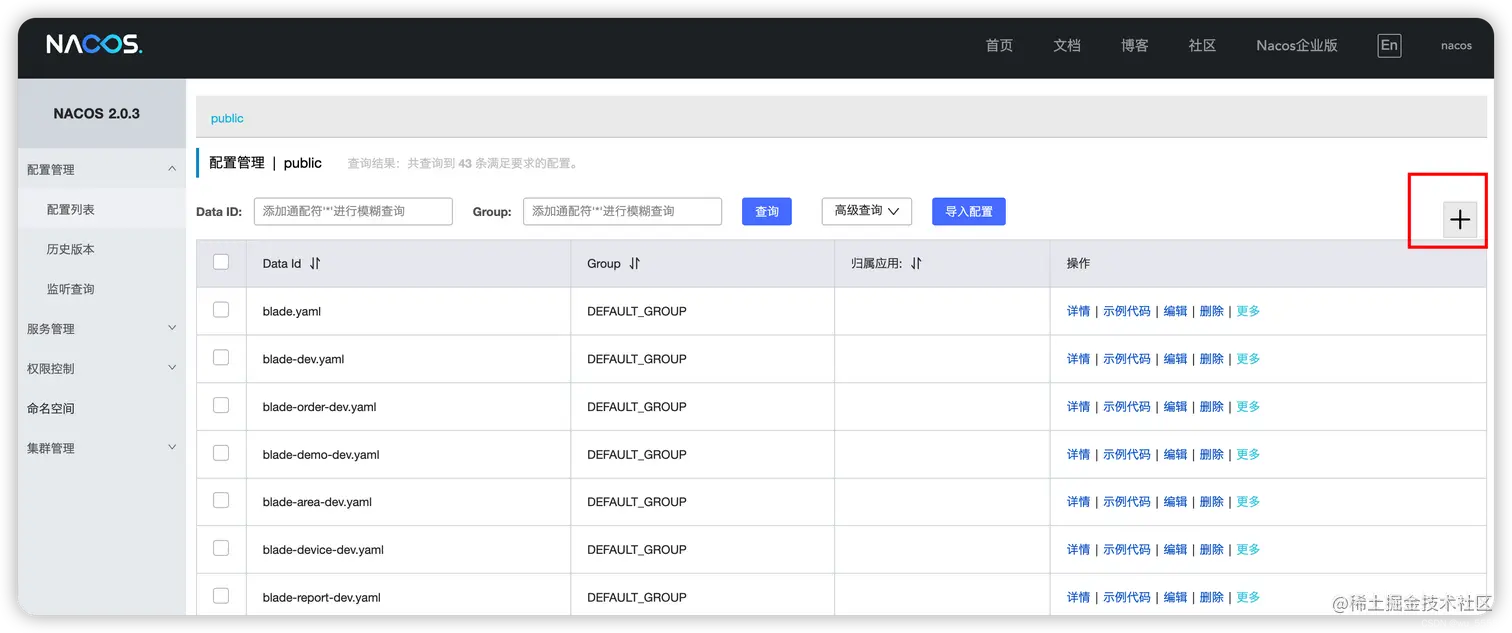Open 编辑 for blade-dev.yaml
Screen dimensions: 1512x633
(1174, 358)
